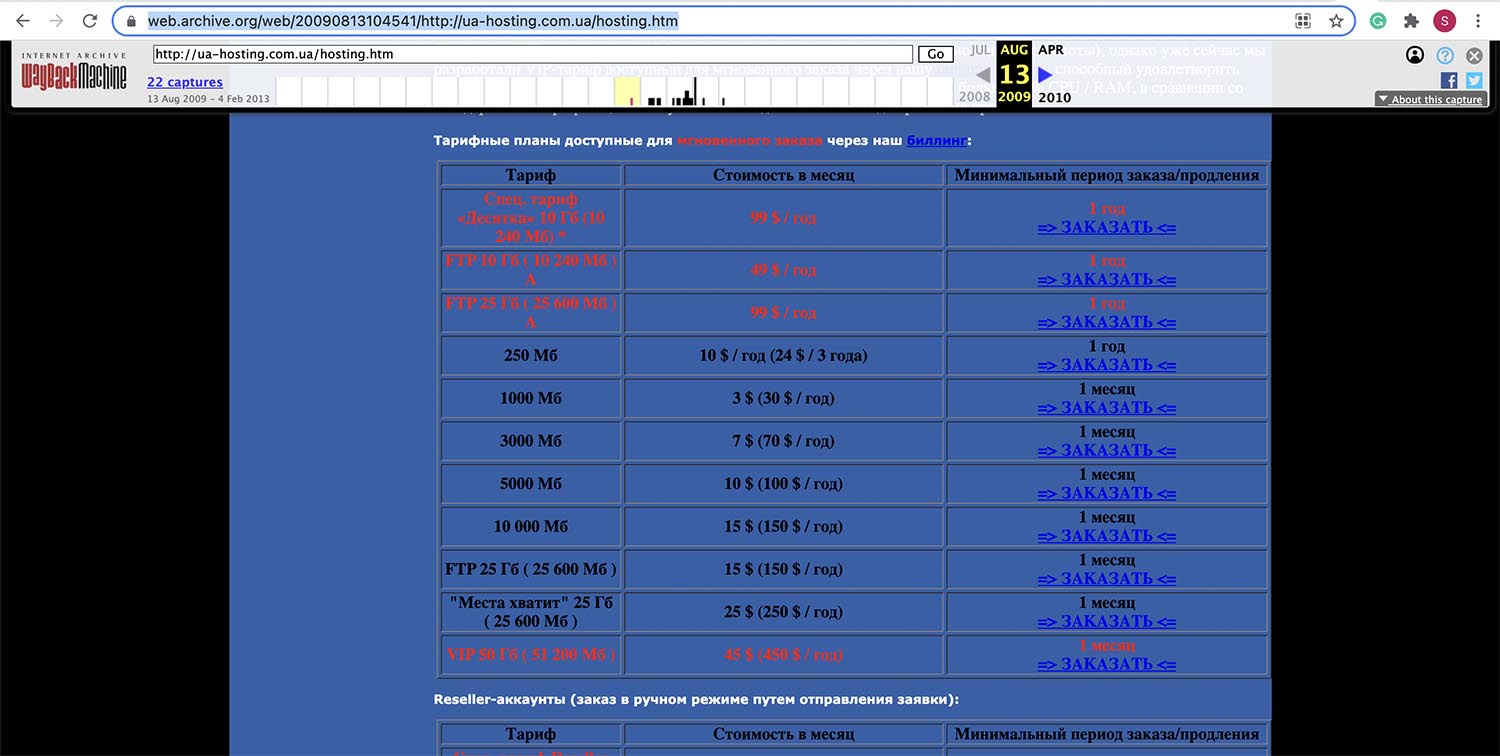Open the Wayback help question mark icon
Image resolution: width=1500 pixels, height=756 pixels.
tap(1445, 55)
